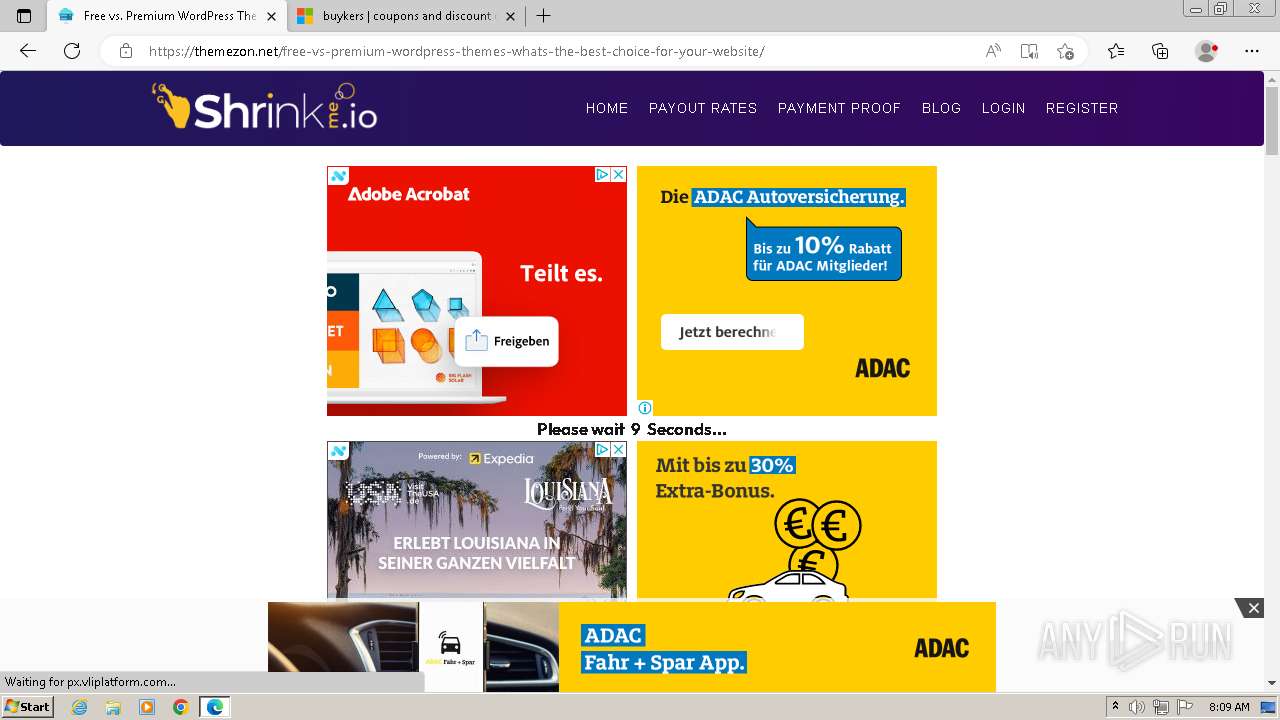Click AdChoices icon on Expedia ad
This screenshot has height=720, width=1280.
click(x=602, y=450)
